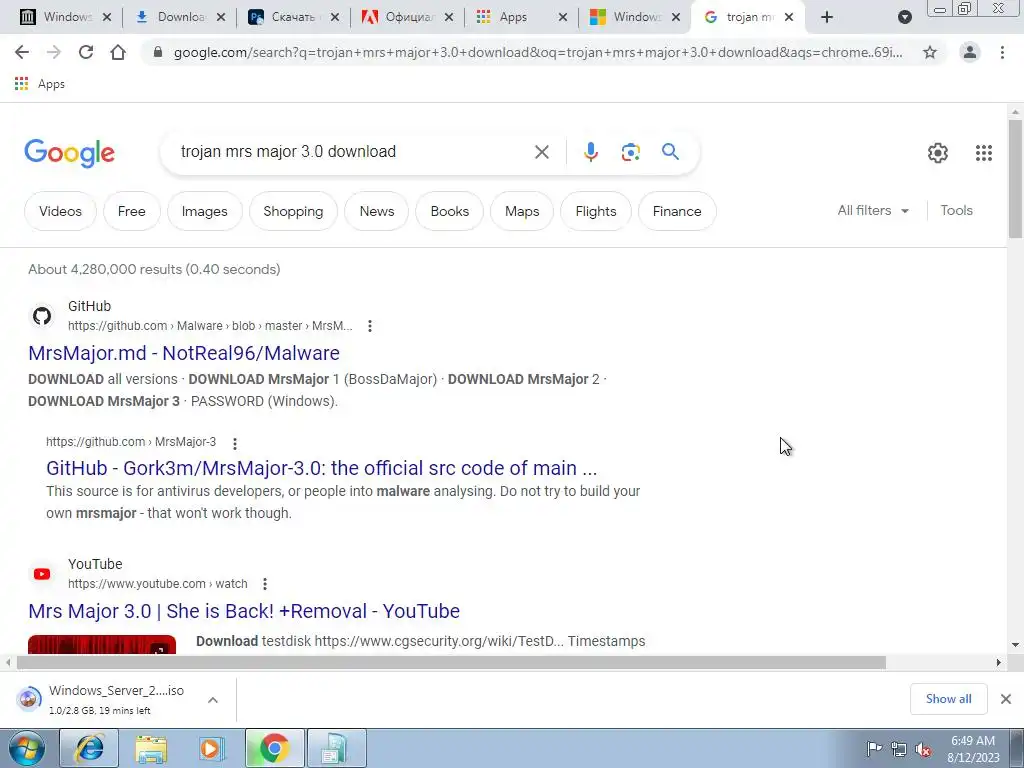Image resolution: width=1024 pixels, height=768 pixels.
Task: Open the Apps bookmarks bar shortcut
Action: coord(40,84)
